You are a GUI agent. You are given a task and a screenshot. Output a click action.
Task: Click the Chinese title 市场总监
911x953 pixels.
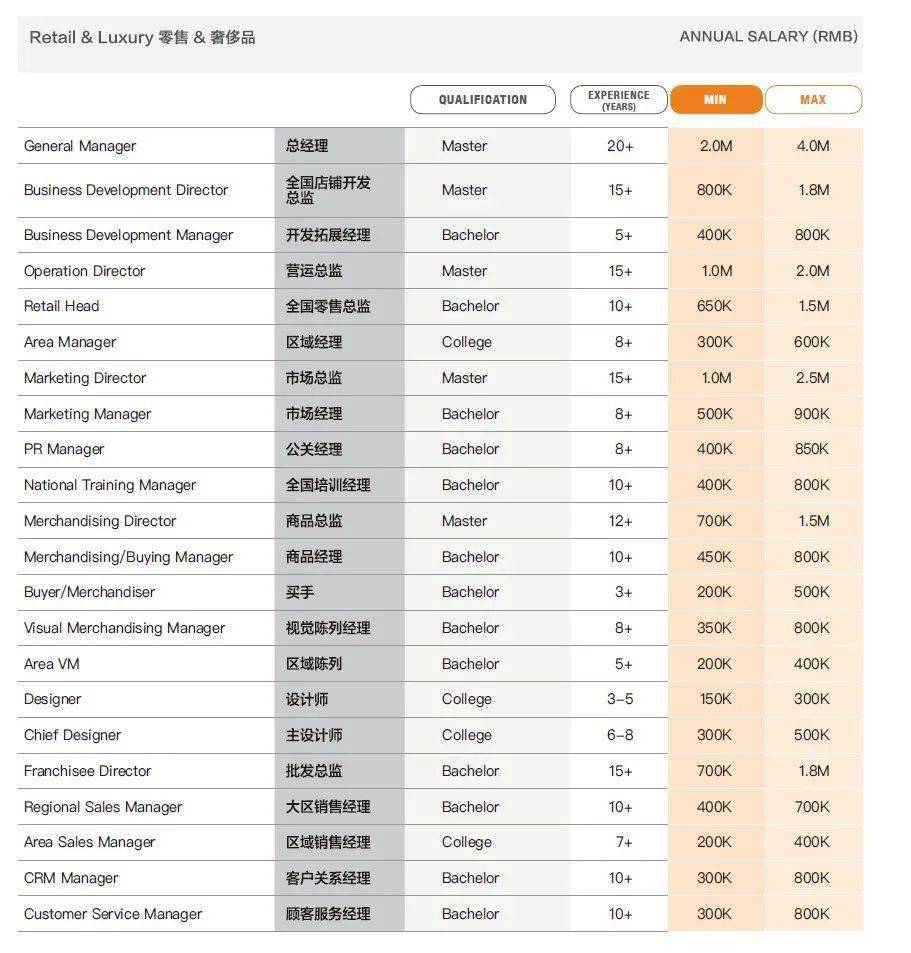(314, 378)
